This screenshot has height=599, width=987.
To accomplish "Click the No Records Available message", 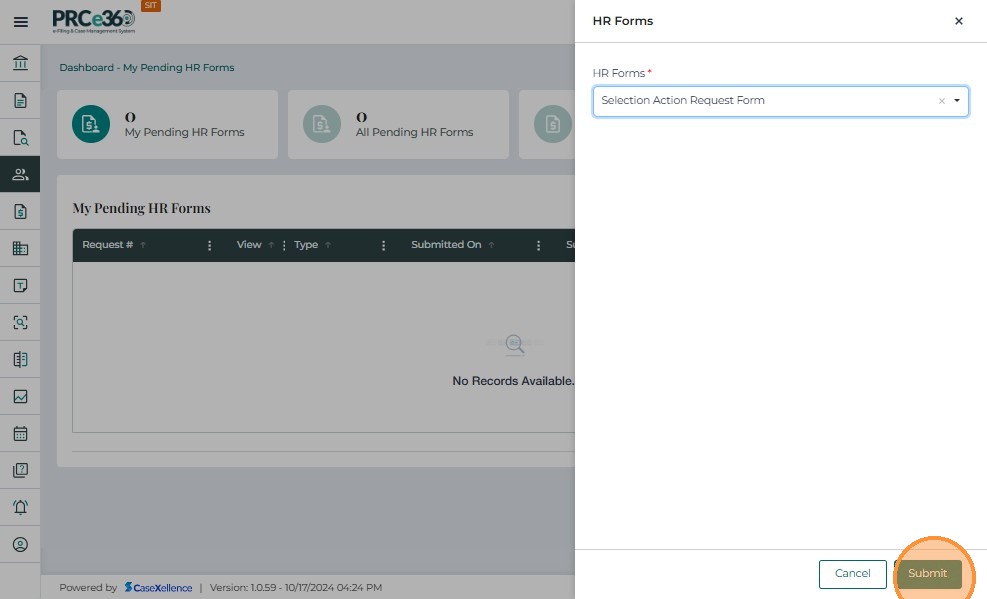I will point(513,381).
